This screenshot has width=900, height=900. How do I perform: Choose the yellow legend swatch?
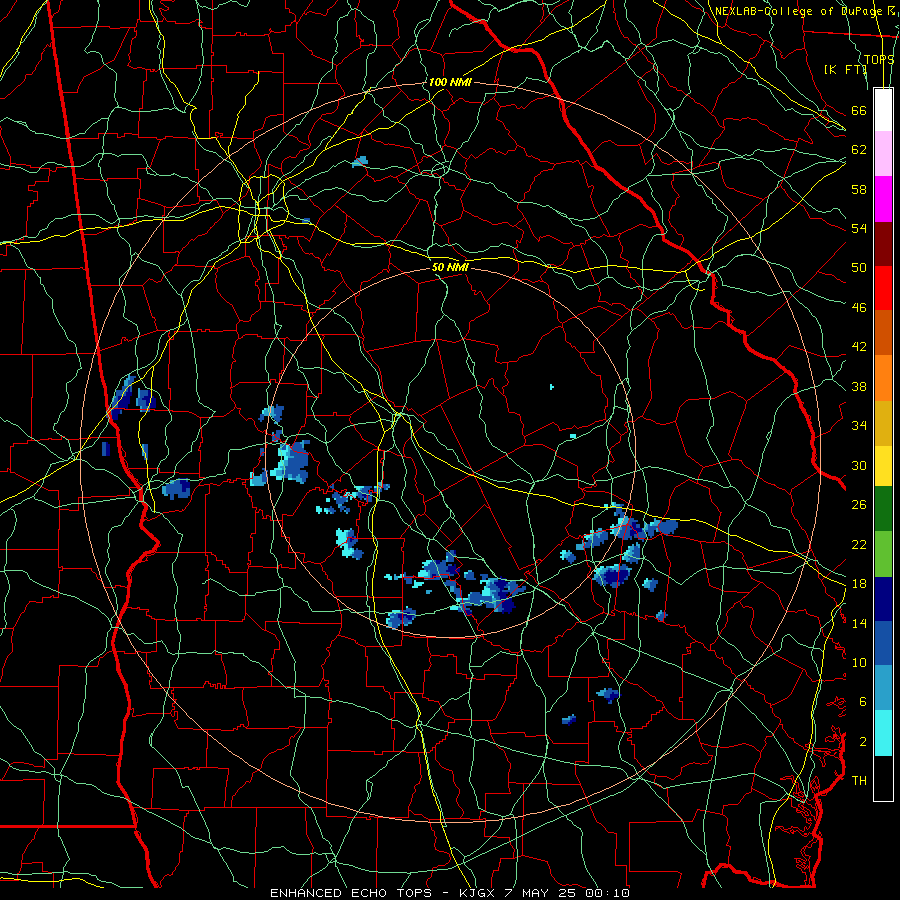click(x=883, y=466)
